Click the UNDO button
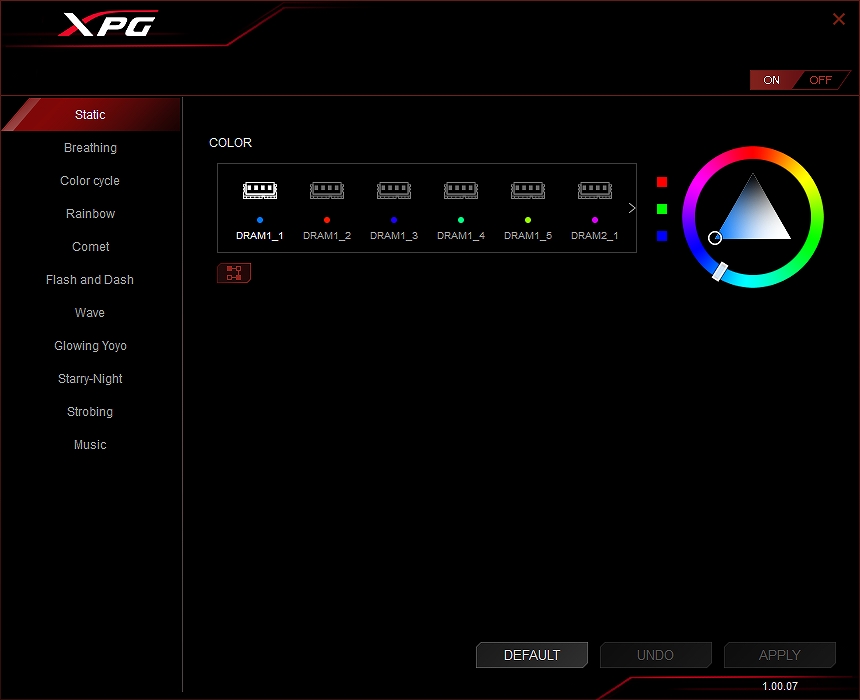 click(x=655, y=655)
